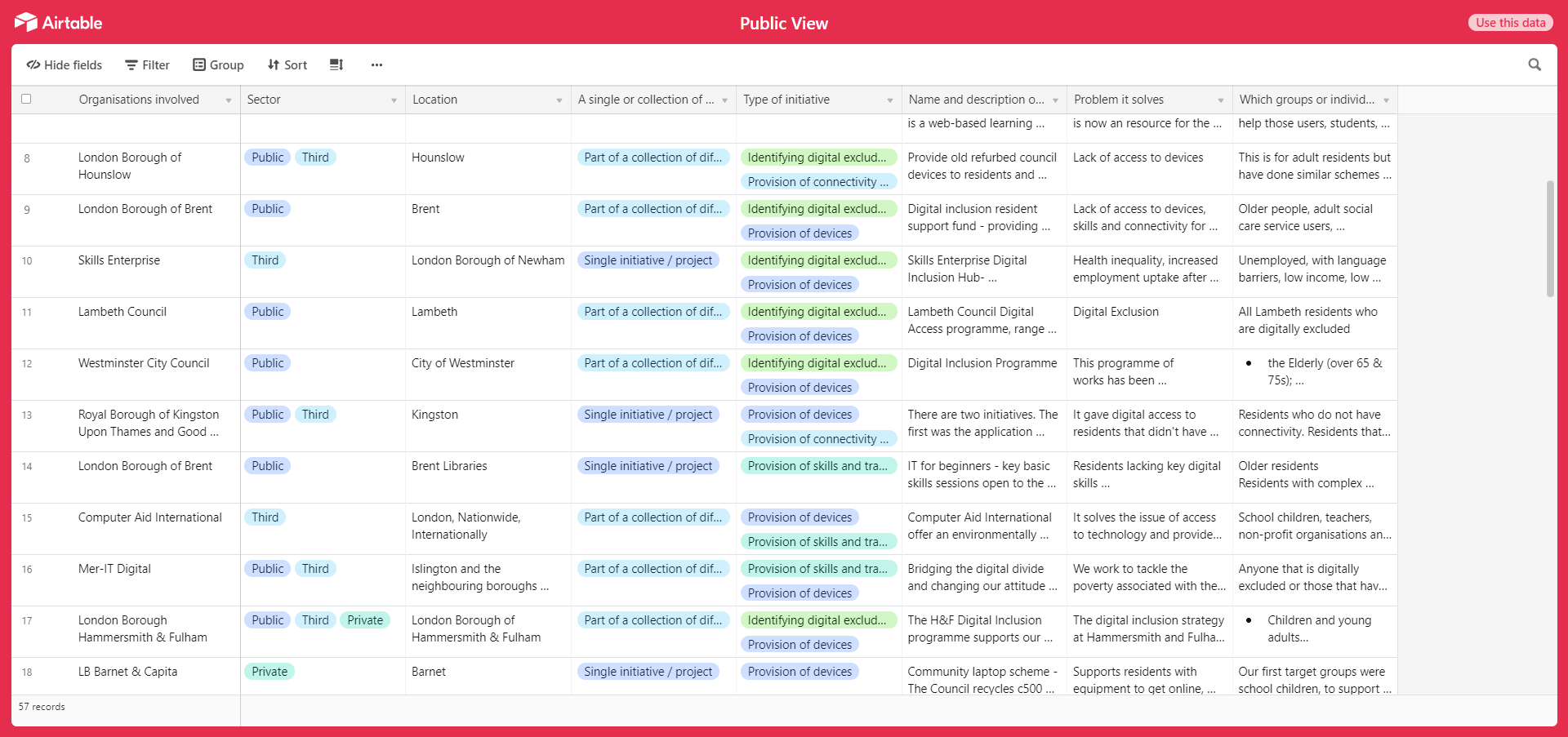Select row number 15 for Computer Aid International

coord(27,518)
